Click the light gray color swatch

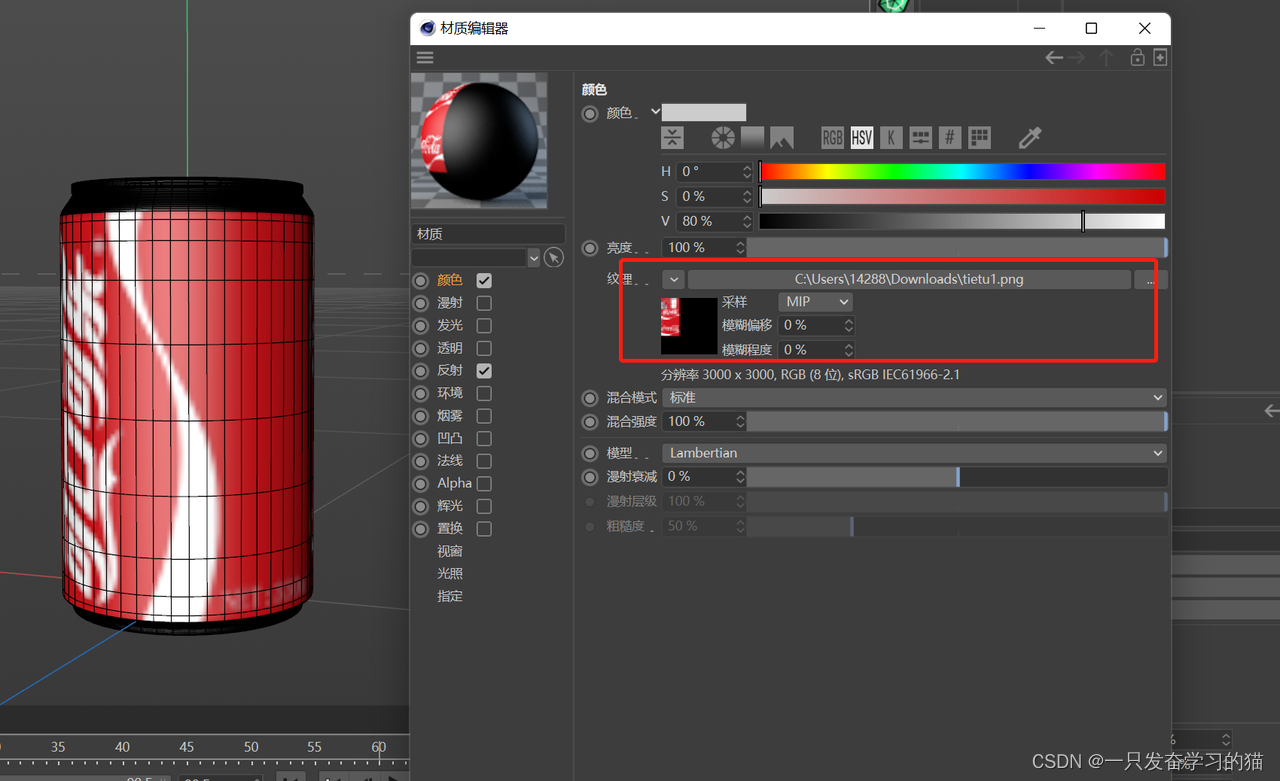click(x=704, y=113)
